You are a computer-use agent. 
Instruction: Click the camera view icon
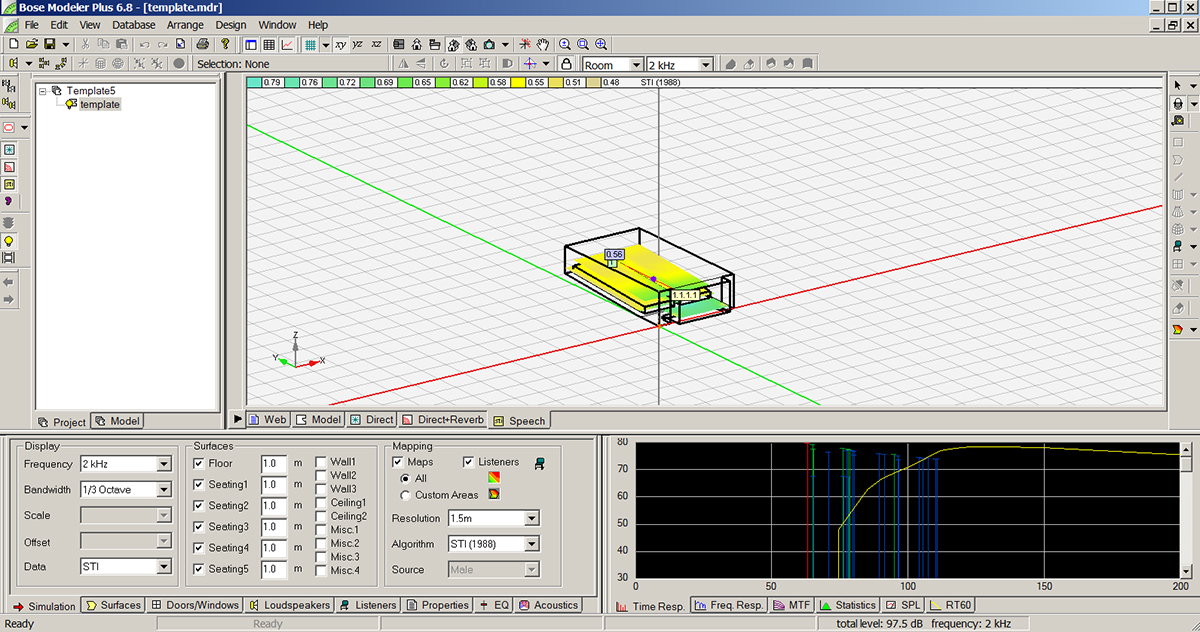pos(489,44)
